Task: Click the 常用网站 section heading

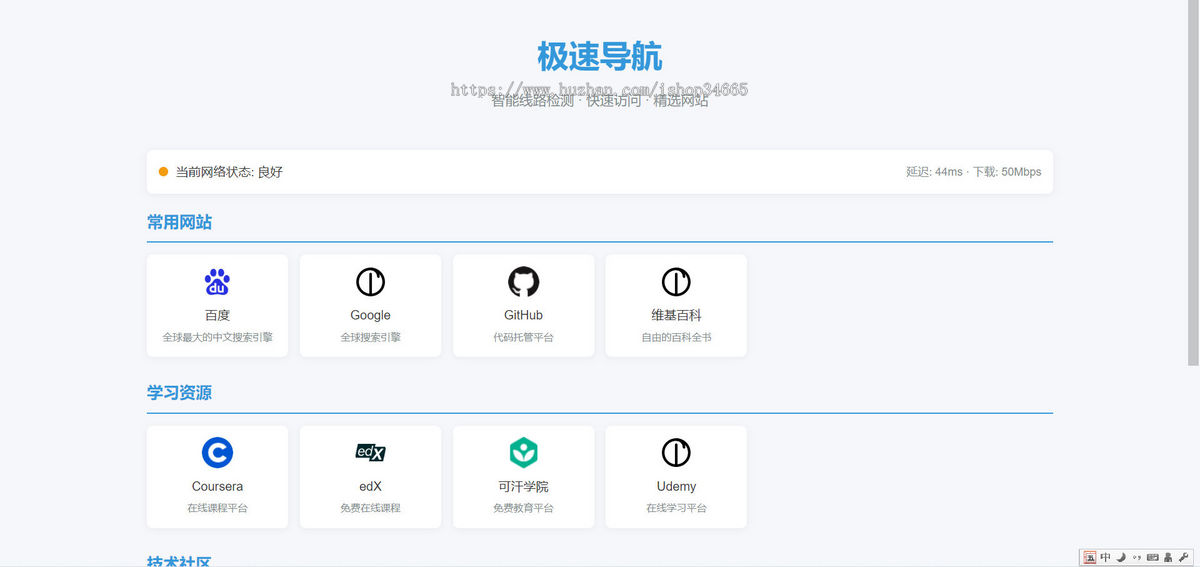Action: pos(179,222)
